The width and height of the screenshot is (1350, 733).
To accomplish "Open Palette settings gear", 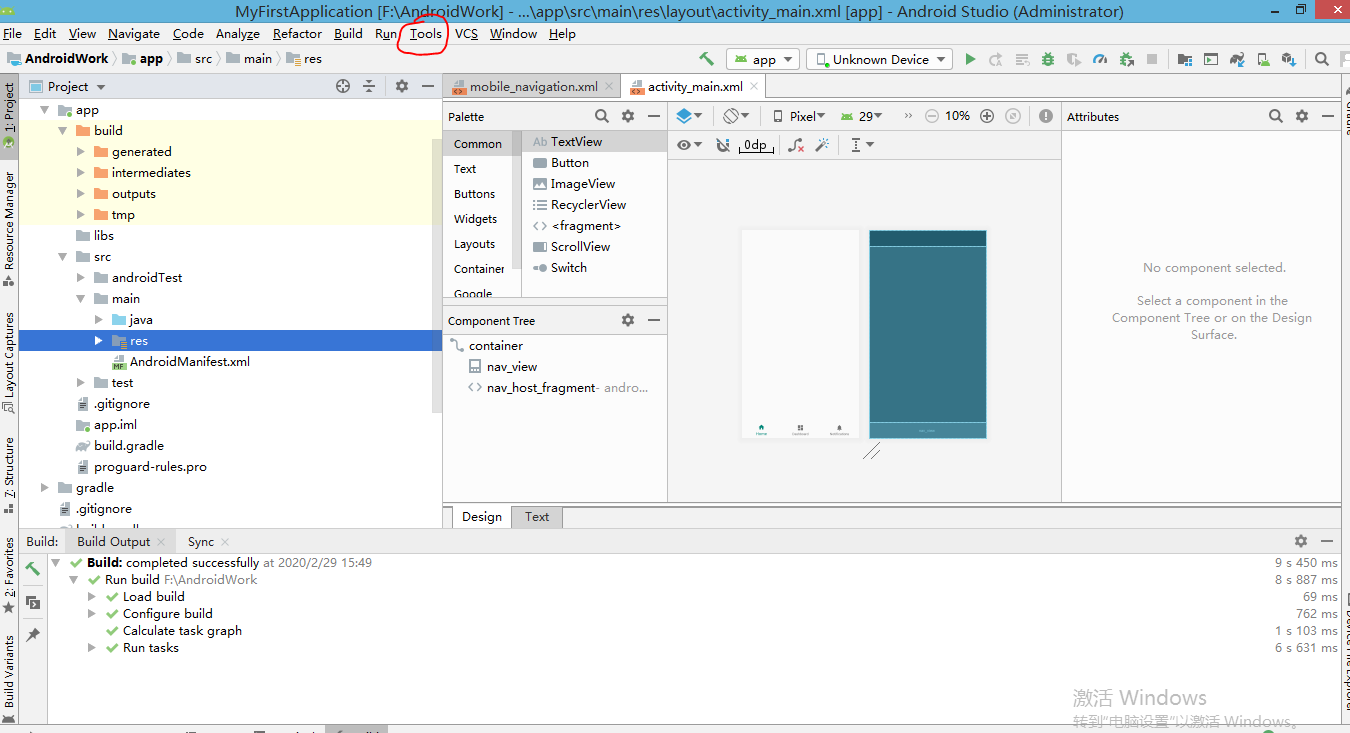I will pos(628,116).
